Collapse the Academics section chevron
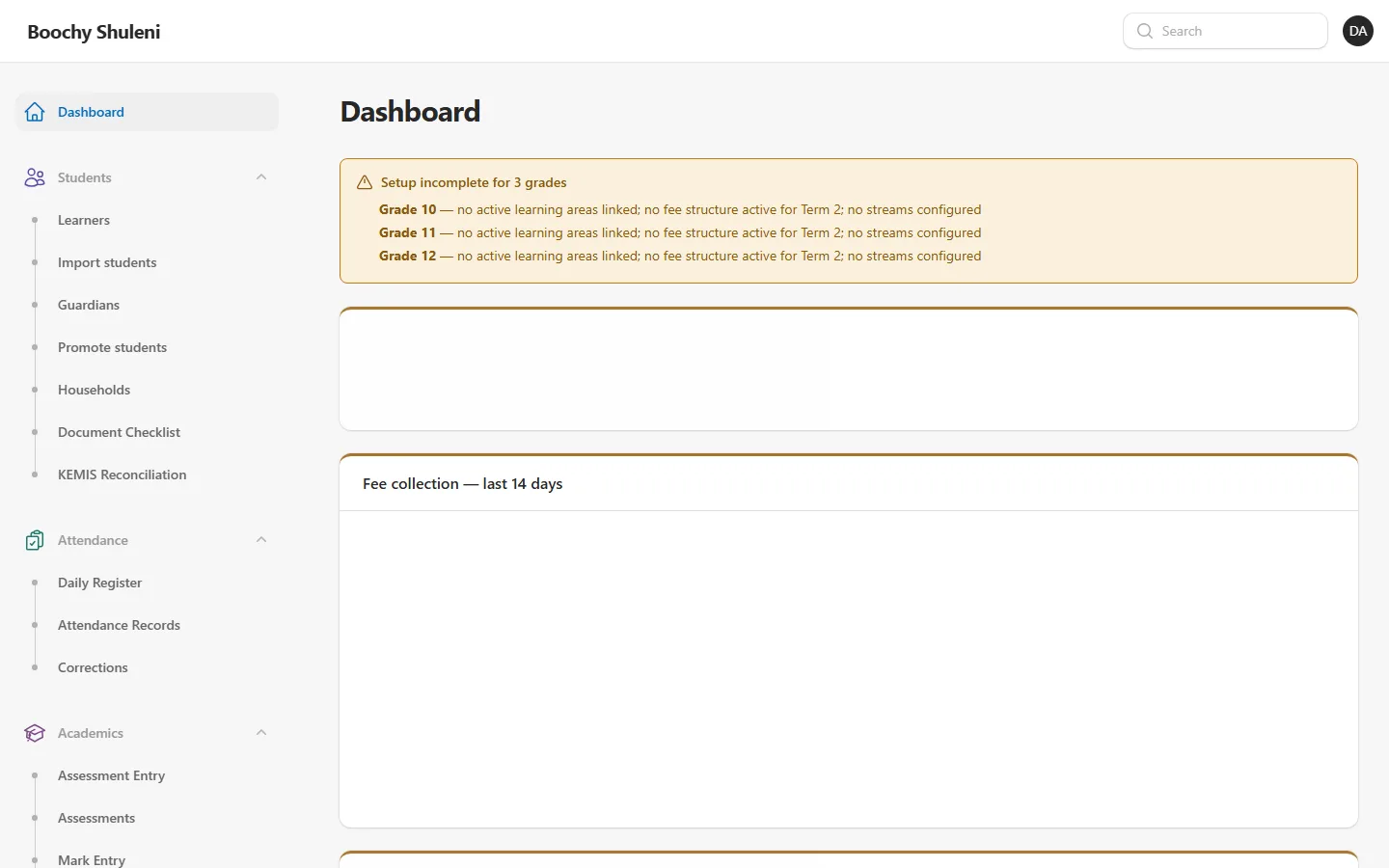1389x868 pixels. click(261, 733)
